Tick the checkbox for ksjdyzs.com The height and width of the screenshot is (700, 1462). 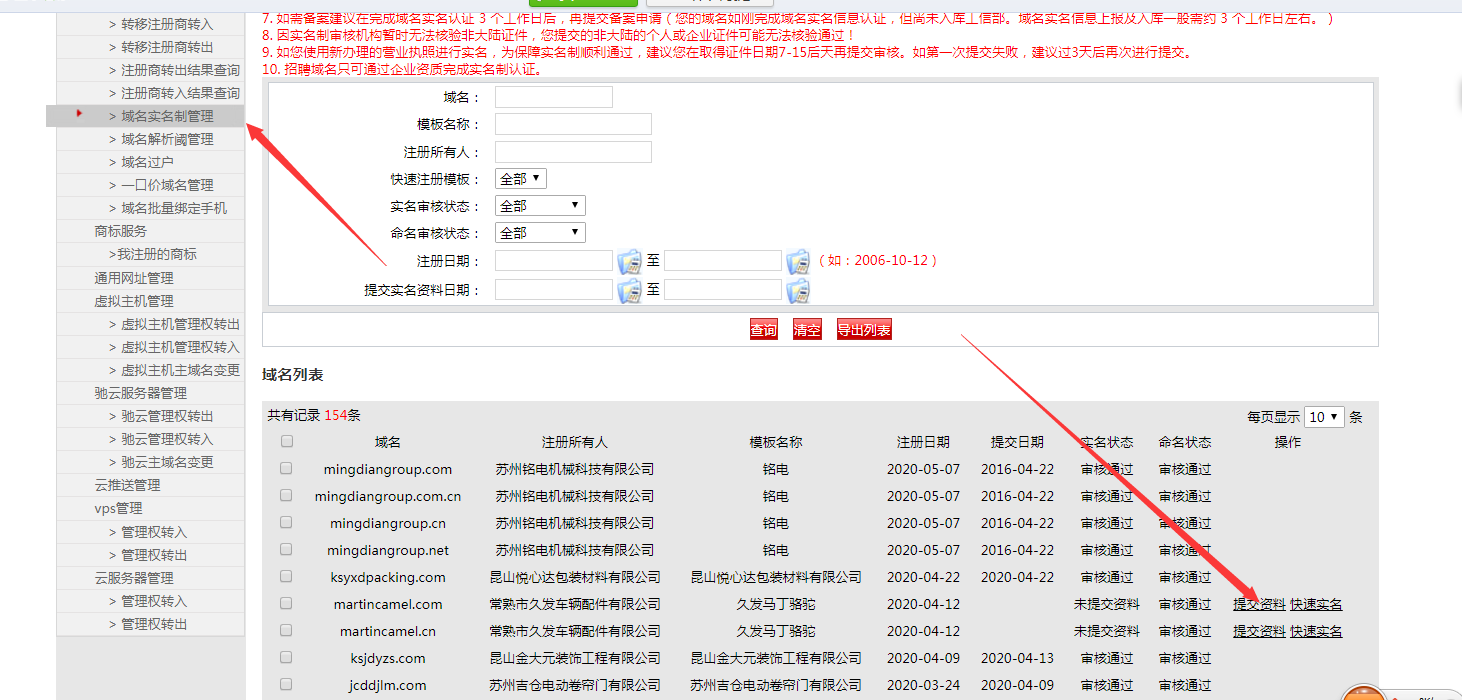[x=287, y=657]
